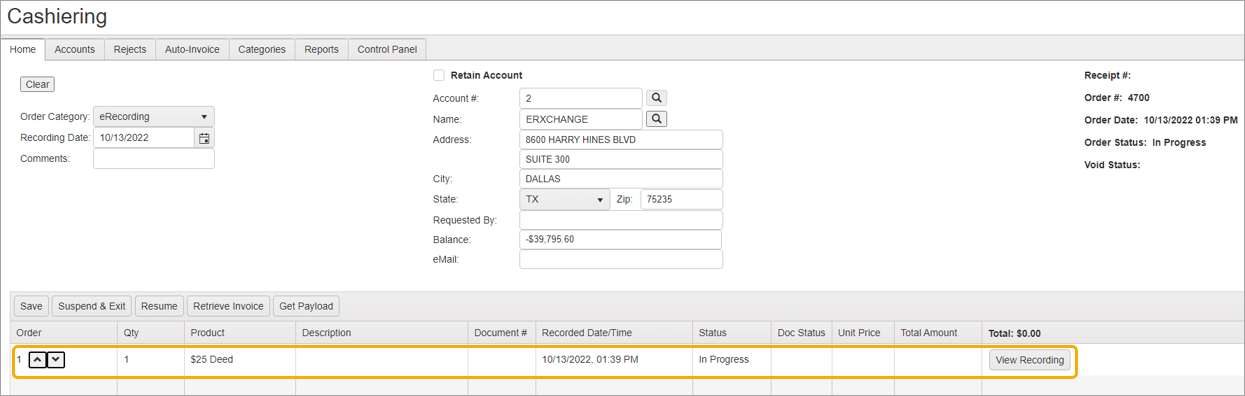The height and width of the screenshot is (396, 1245).
Task: Open the Recording Date calendar picker
Action: [x=204, y=138]
